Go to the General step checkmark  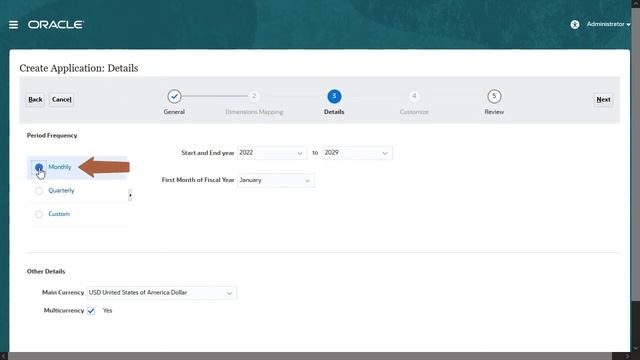coord(174,97)
